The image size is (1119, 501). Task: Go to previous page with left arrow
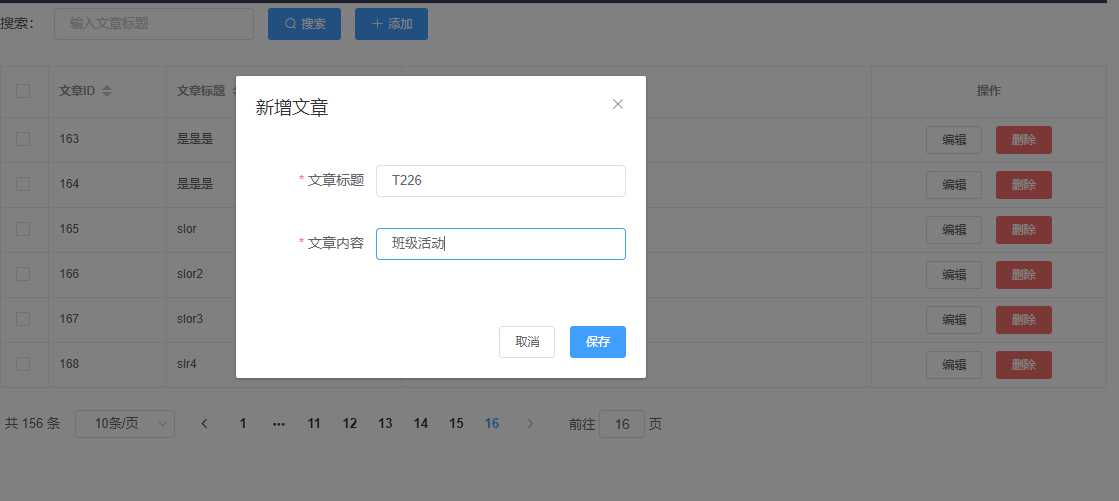pos(204,424)
